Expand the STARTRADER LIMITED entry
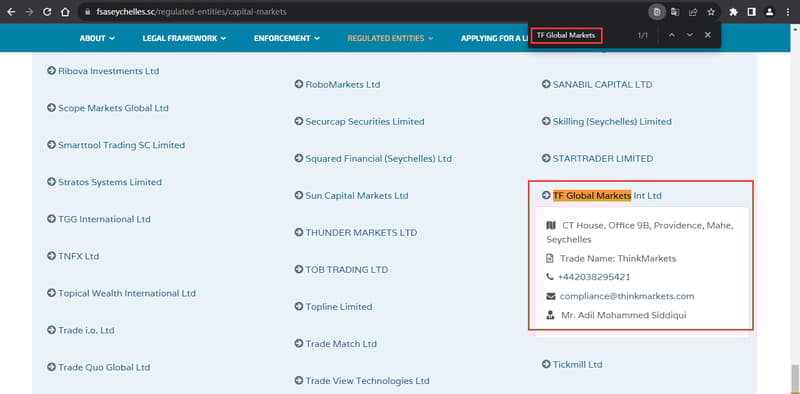This screenshot has height=394, width=800. (597, 159)
